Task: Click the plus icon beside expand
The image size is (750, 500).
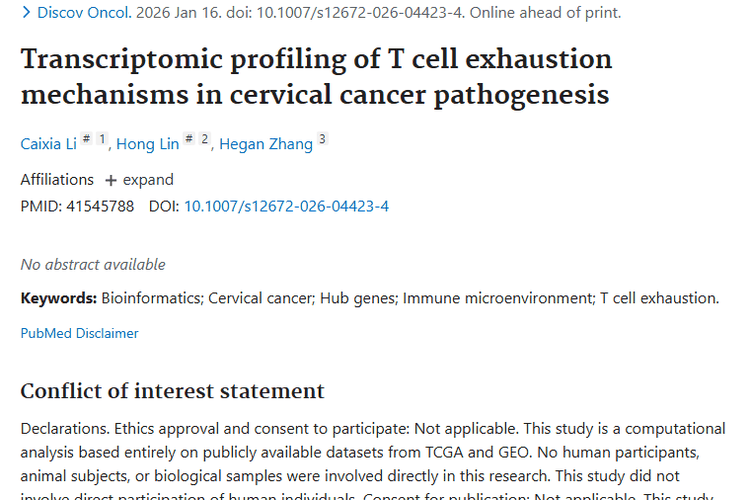Action: [x=110, y=180]
